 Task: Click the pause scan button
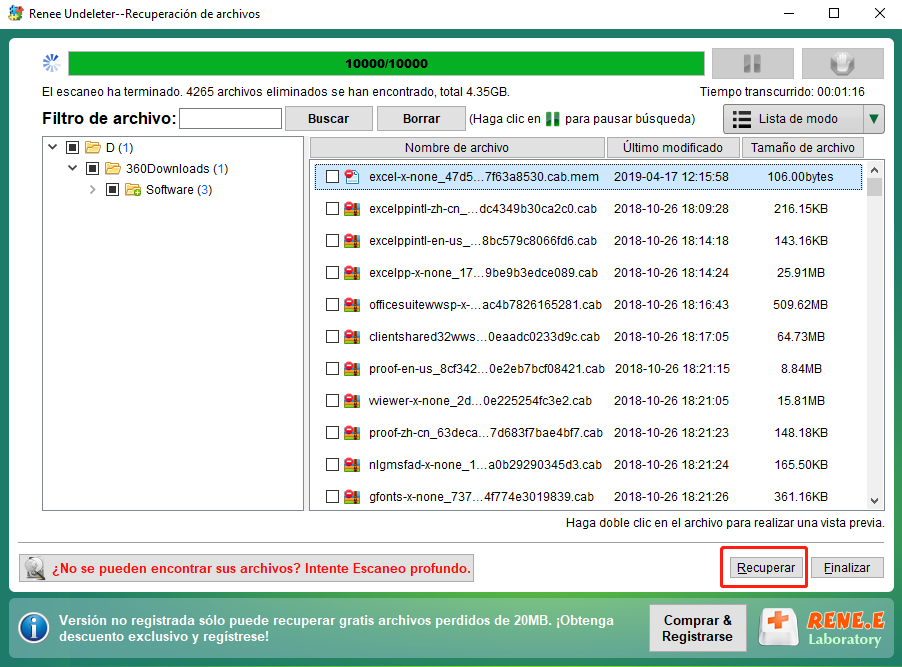(x=752, y=63)
